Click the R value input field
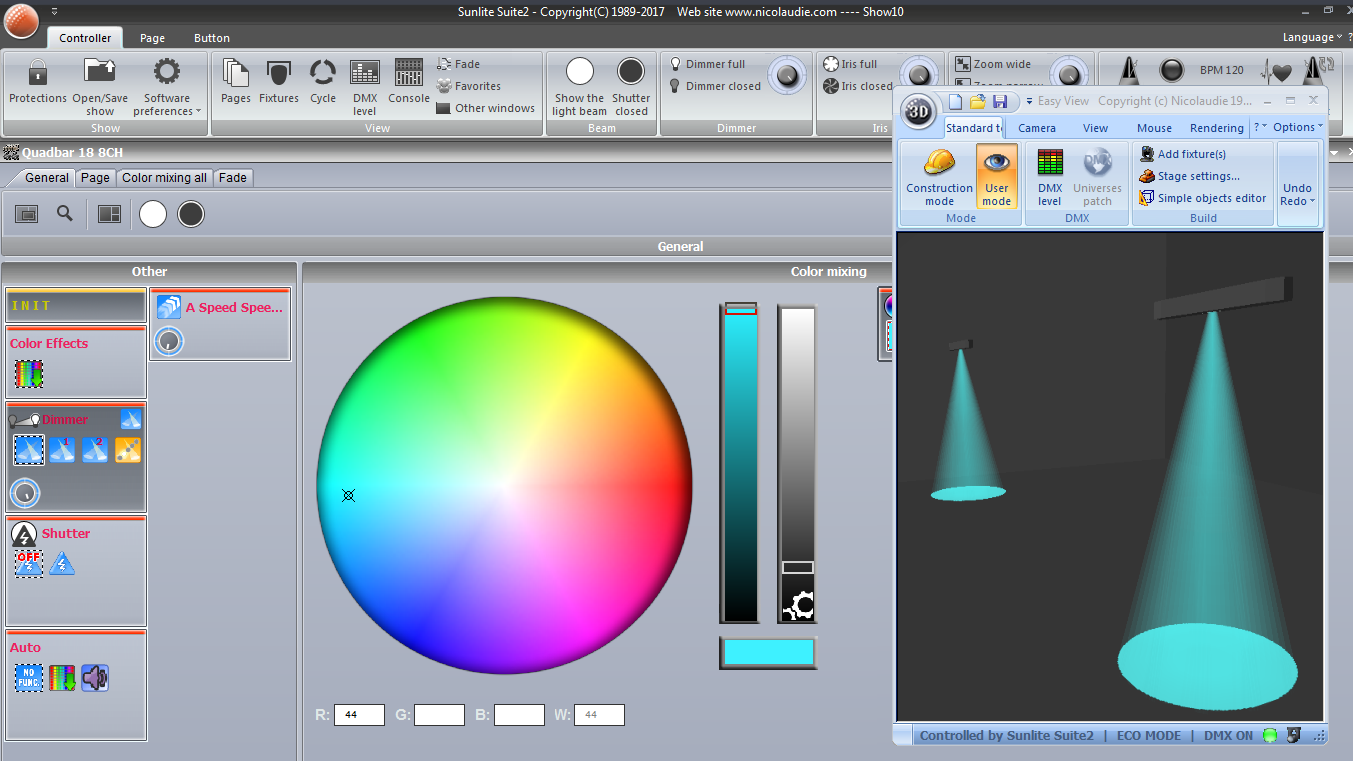The image size is (1353, 761). click(359, 715)
